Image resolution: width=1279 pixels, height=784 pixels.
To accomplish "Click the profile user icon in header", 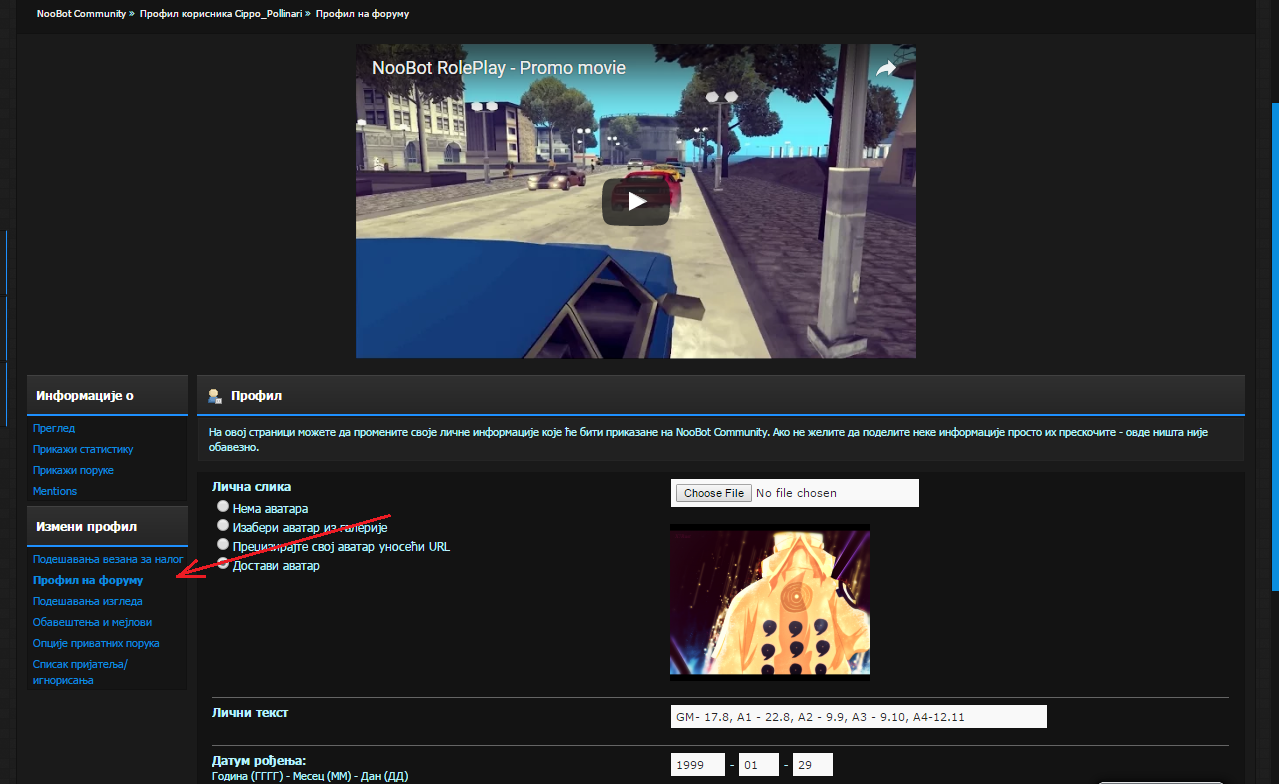I will [215, 396].
